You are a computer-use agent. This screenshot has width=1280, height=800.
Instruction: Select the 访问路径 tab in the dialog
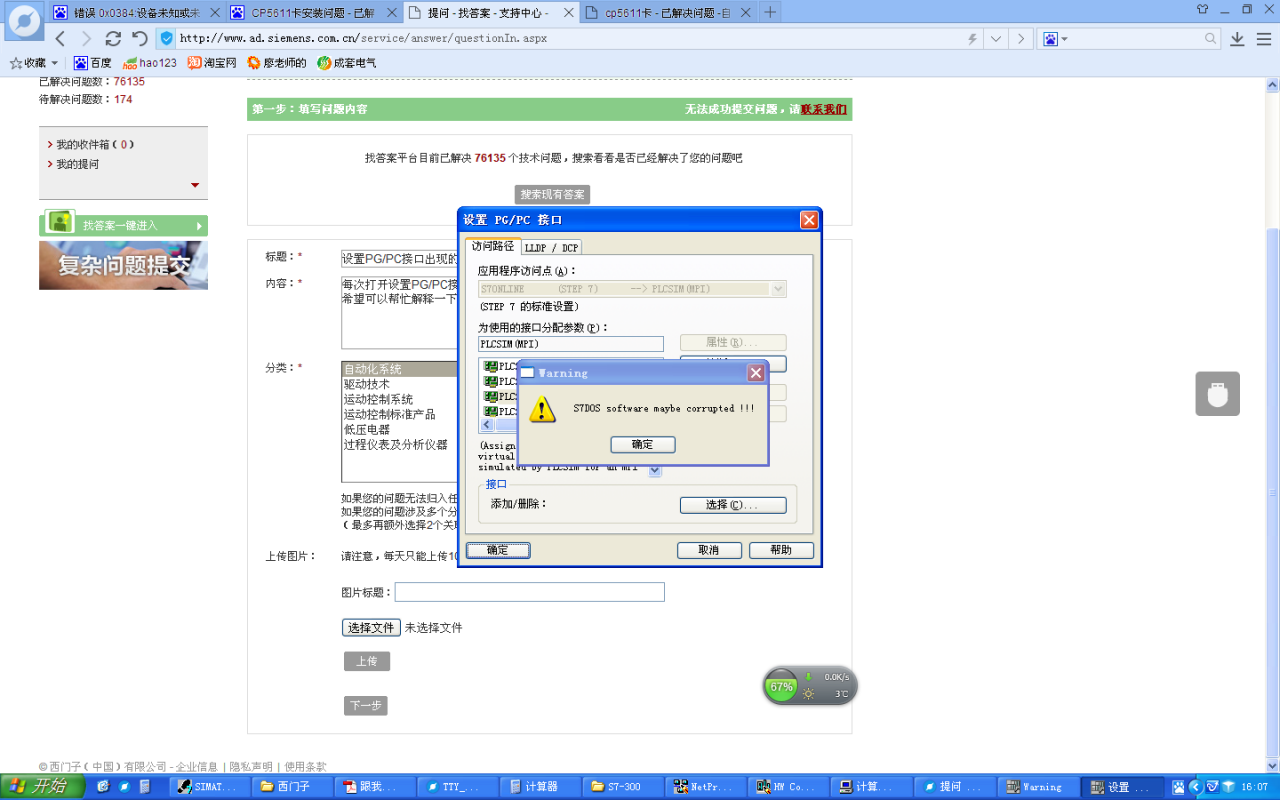click(x=493, y=246)
